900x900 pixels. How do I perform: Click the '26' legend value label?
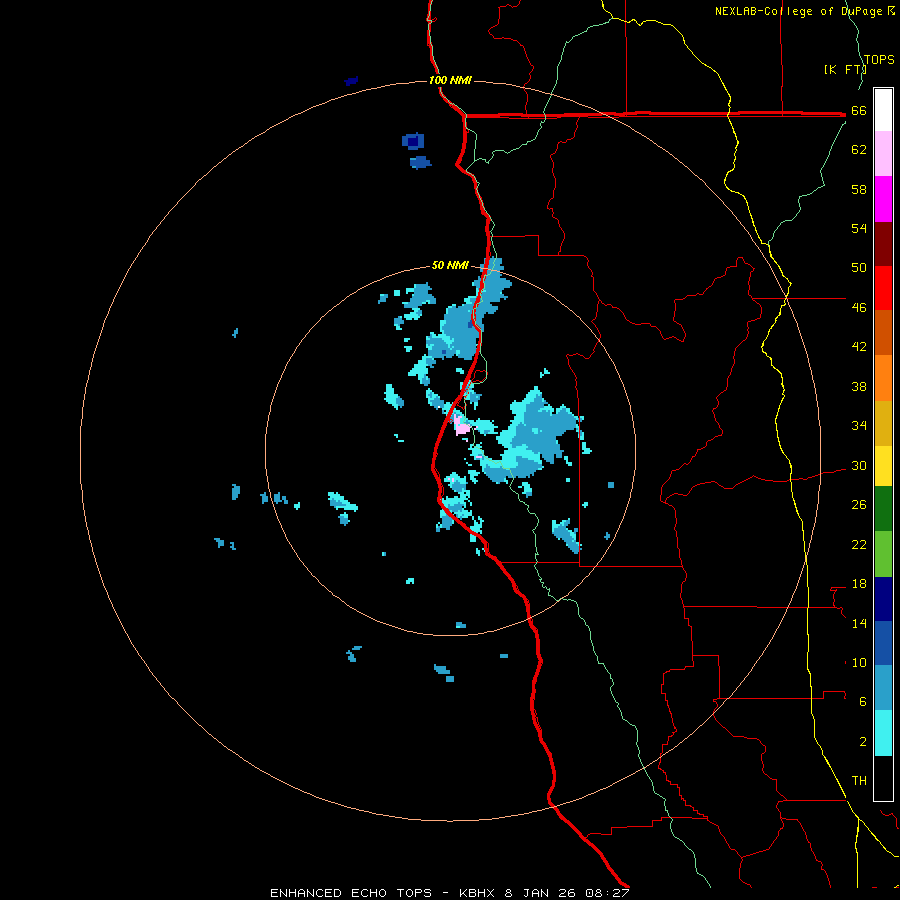(x=859, y=505)
